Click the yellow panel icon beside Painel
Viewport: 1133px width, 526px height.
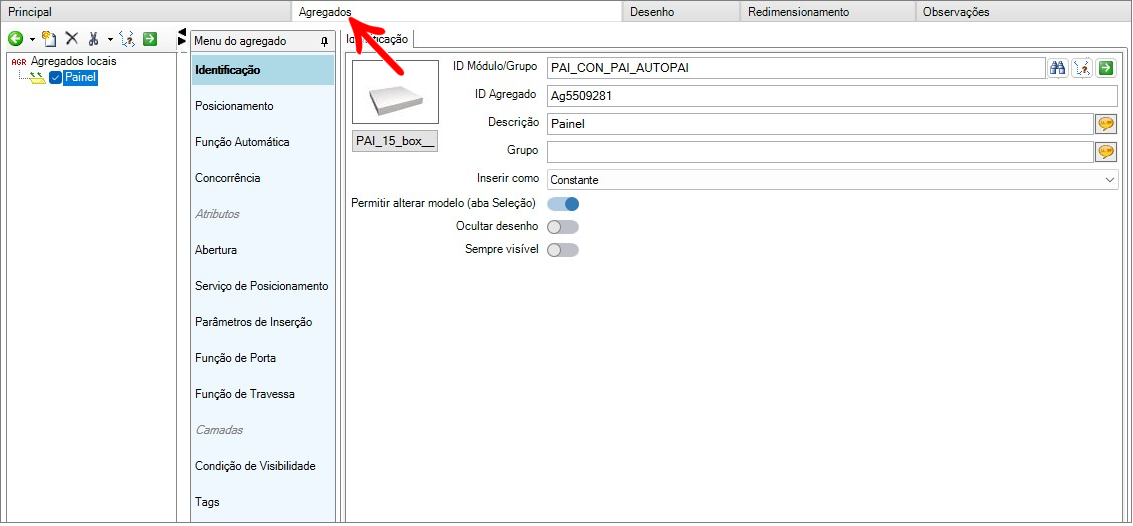click(38, 77)
